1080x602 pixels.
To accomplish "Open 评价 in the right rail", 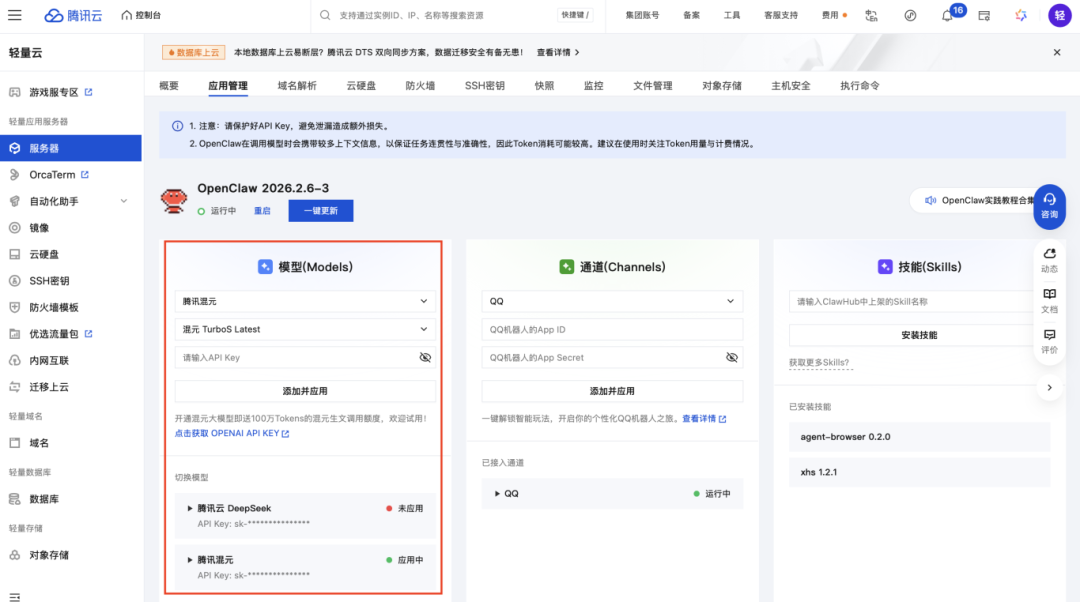I will point(1049,342).
